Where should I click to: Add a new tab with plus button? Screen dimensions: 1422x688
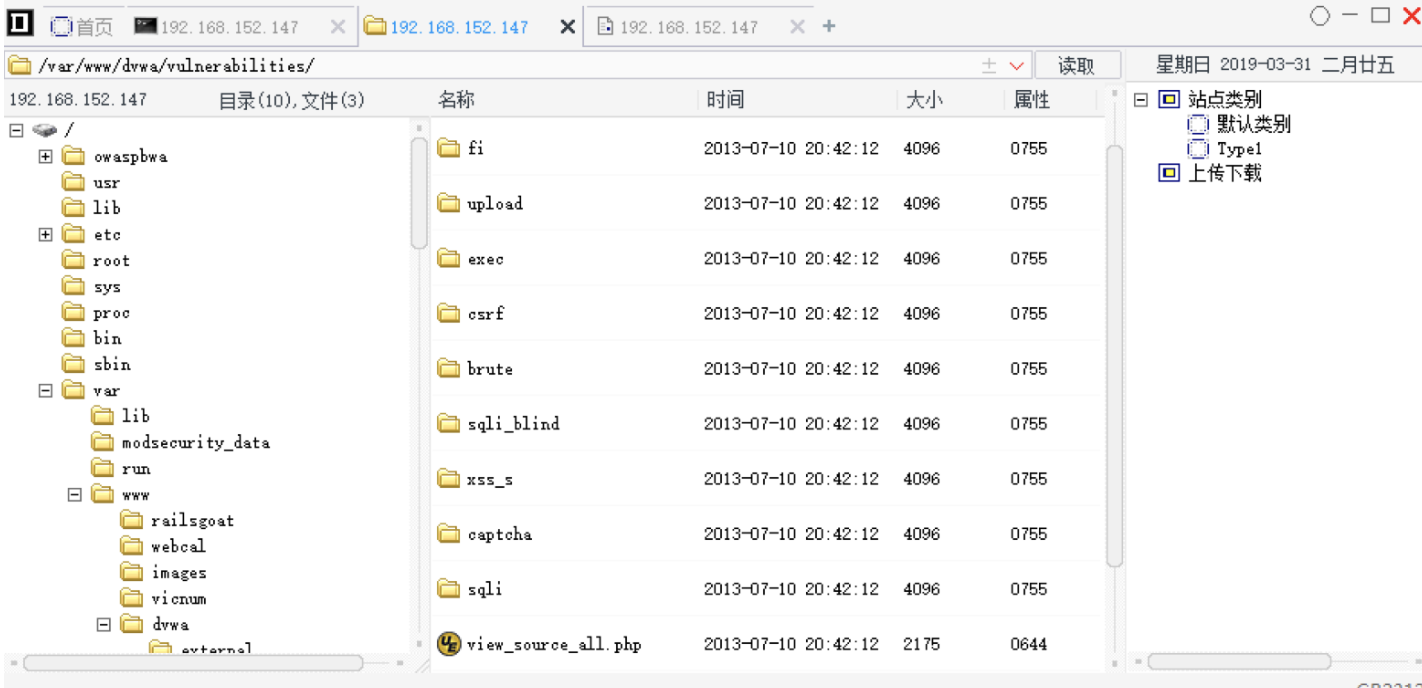pos(828,27)
